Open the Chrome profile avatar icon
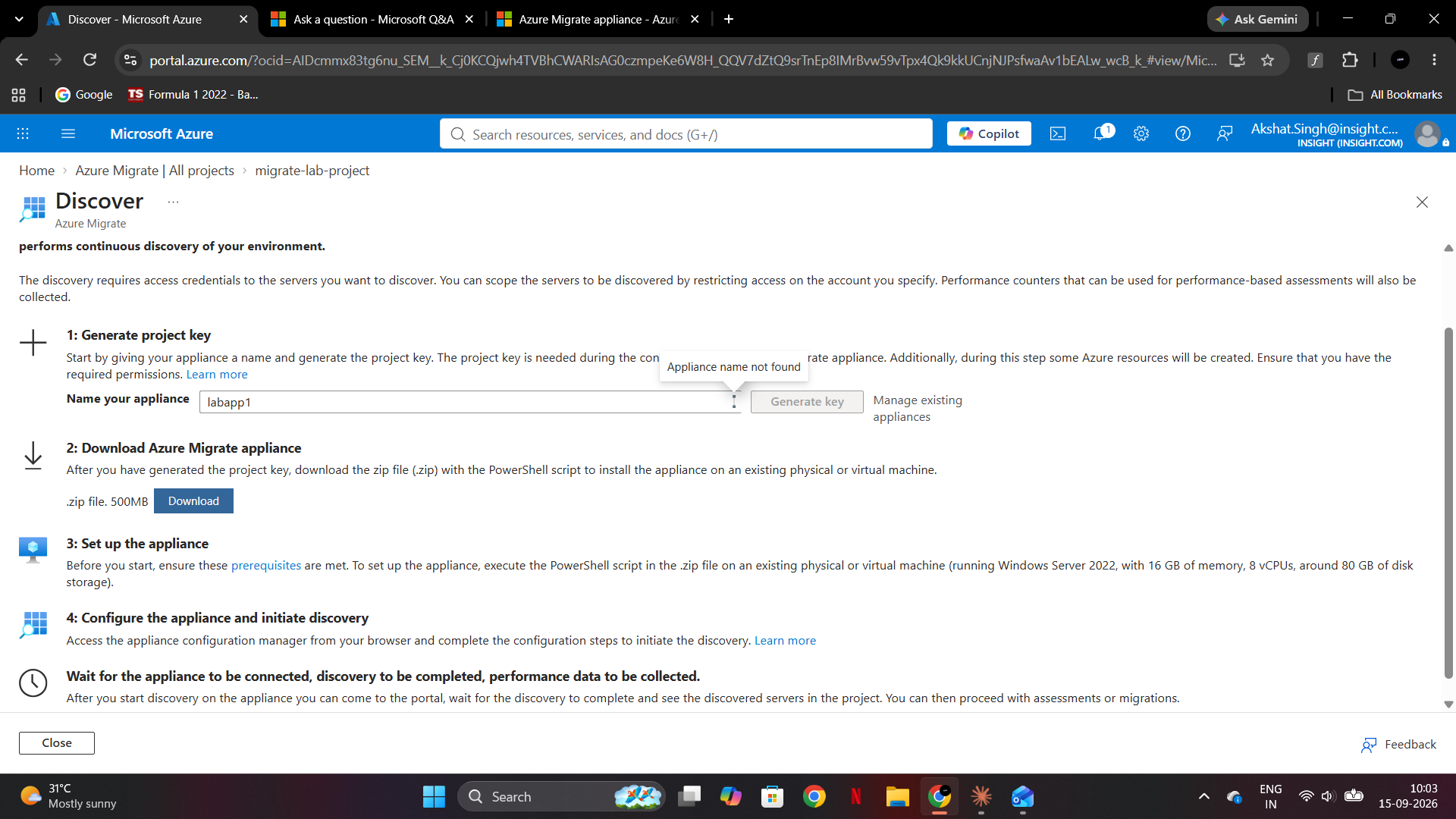 tap(1400, 60)
